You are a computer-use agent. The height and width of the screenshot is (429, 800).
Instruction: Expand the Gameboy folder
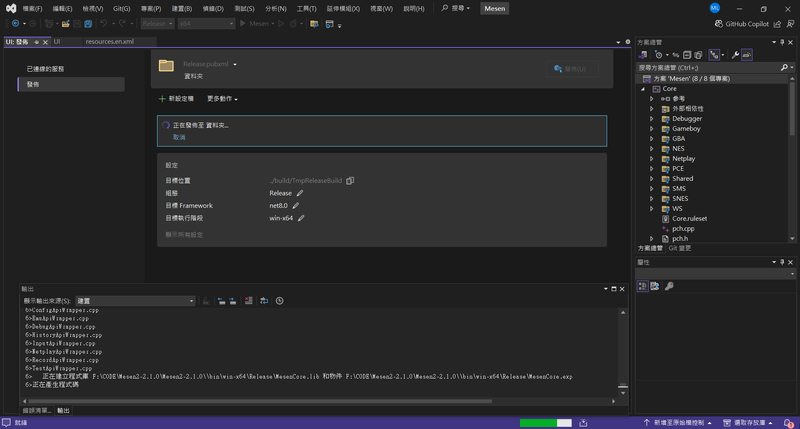pos(652,129)
